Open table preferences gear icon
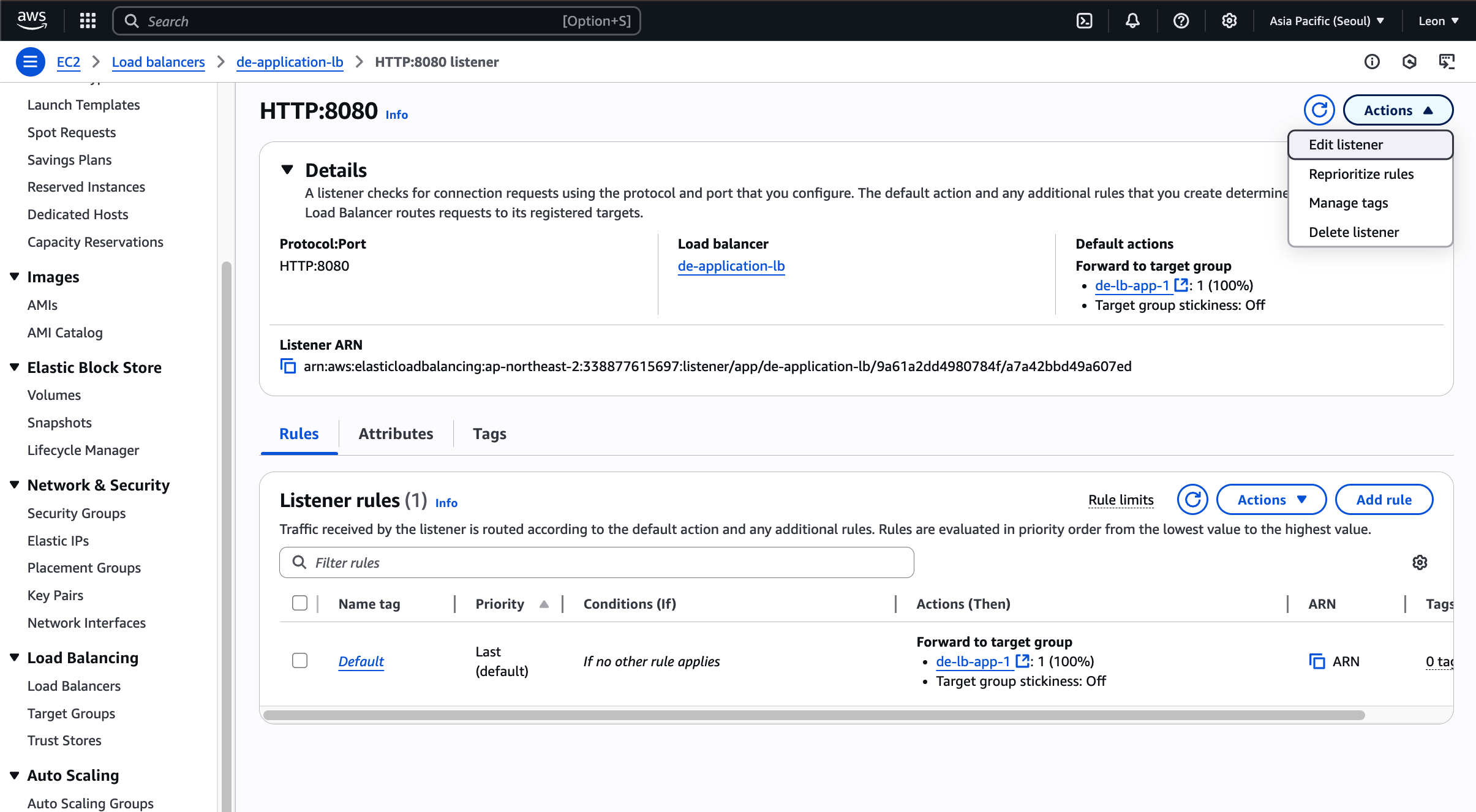1476x812 pixels. pos(1420,562)
